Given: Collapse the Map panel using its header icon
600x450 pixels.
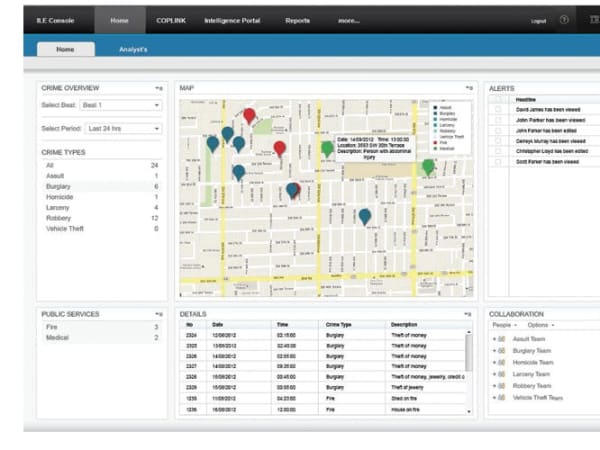Looking at the screenshot, I should pyautogui.click(x=467, y=89).
